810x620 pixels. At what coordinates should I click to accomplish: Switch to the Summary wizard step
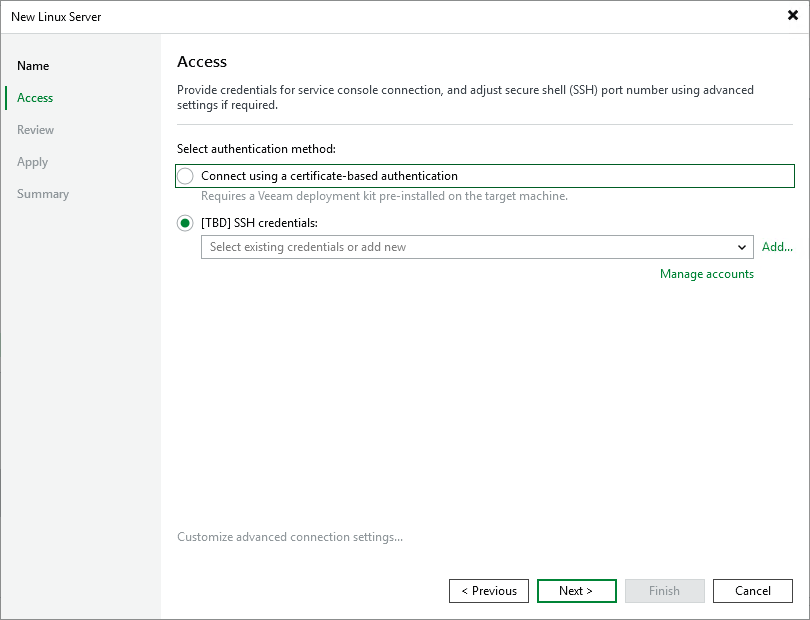tap(43, 194)
